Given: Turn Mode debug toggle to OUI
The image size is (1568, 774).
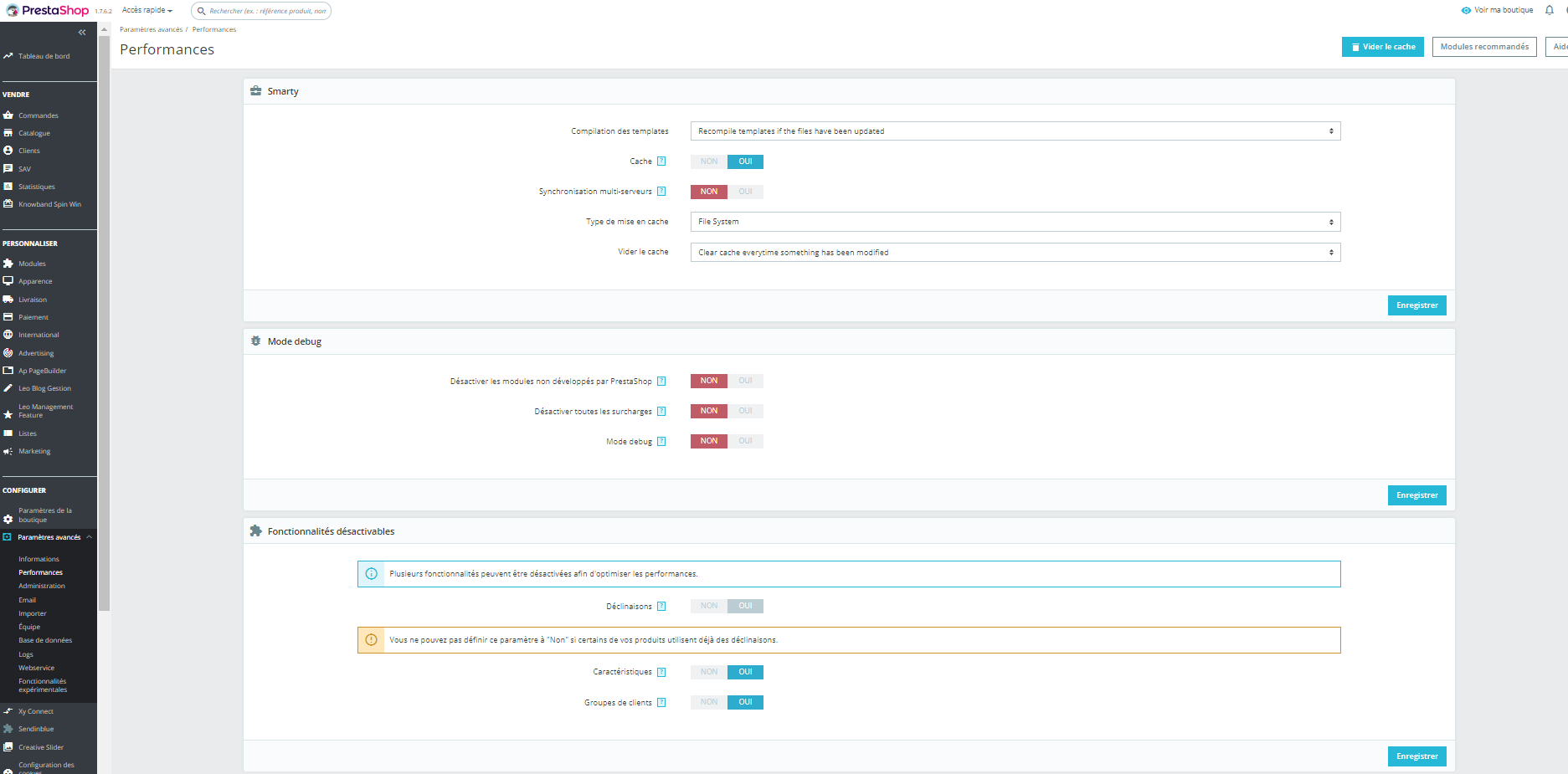Looking at the screenshot, I should point(745,441).
